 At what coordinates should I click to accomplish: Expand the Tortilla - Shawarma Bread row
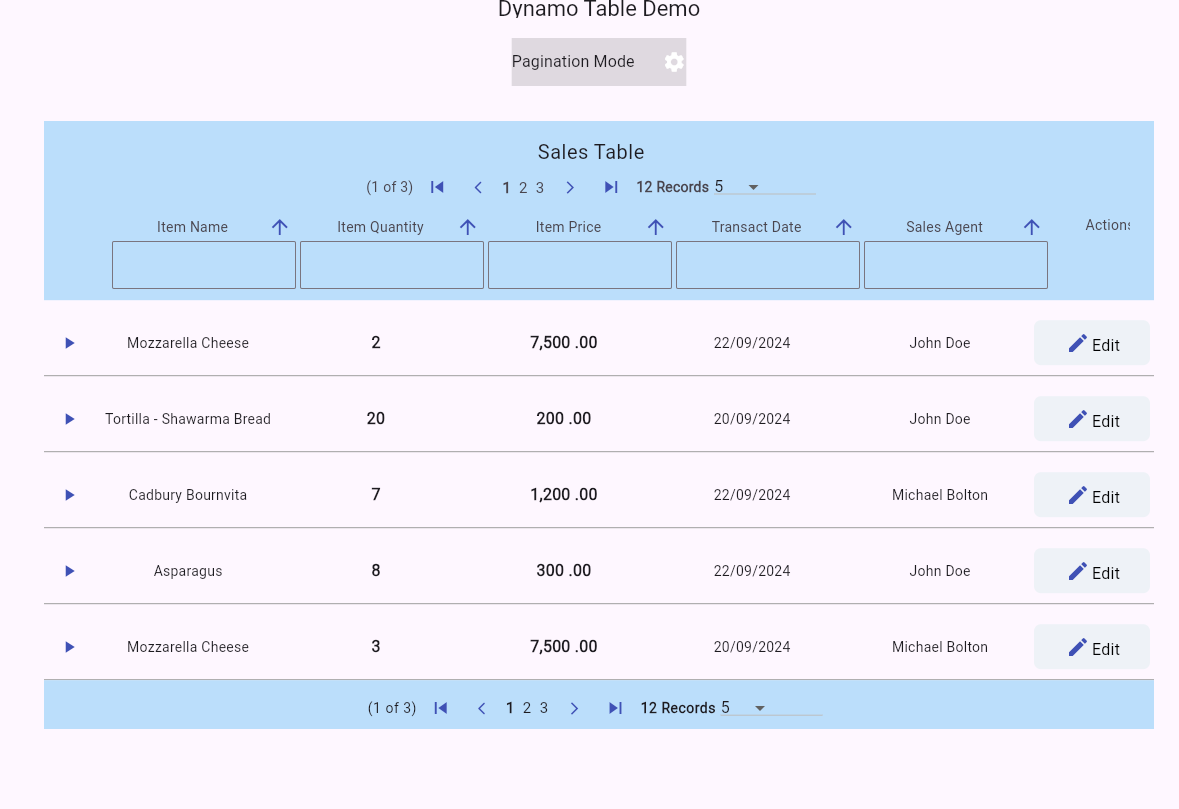69,419
